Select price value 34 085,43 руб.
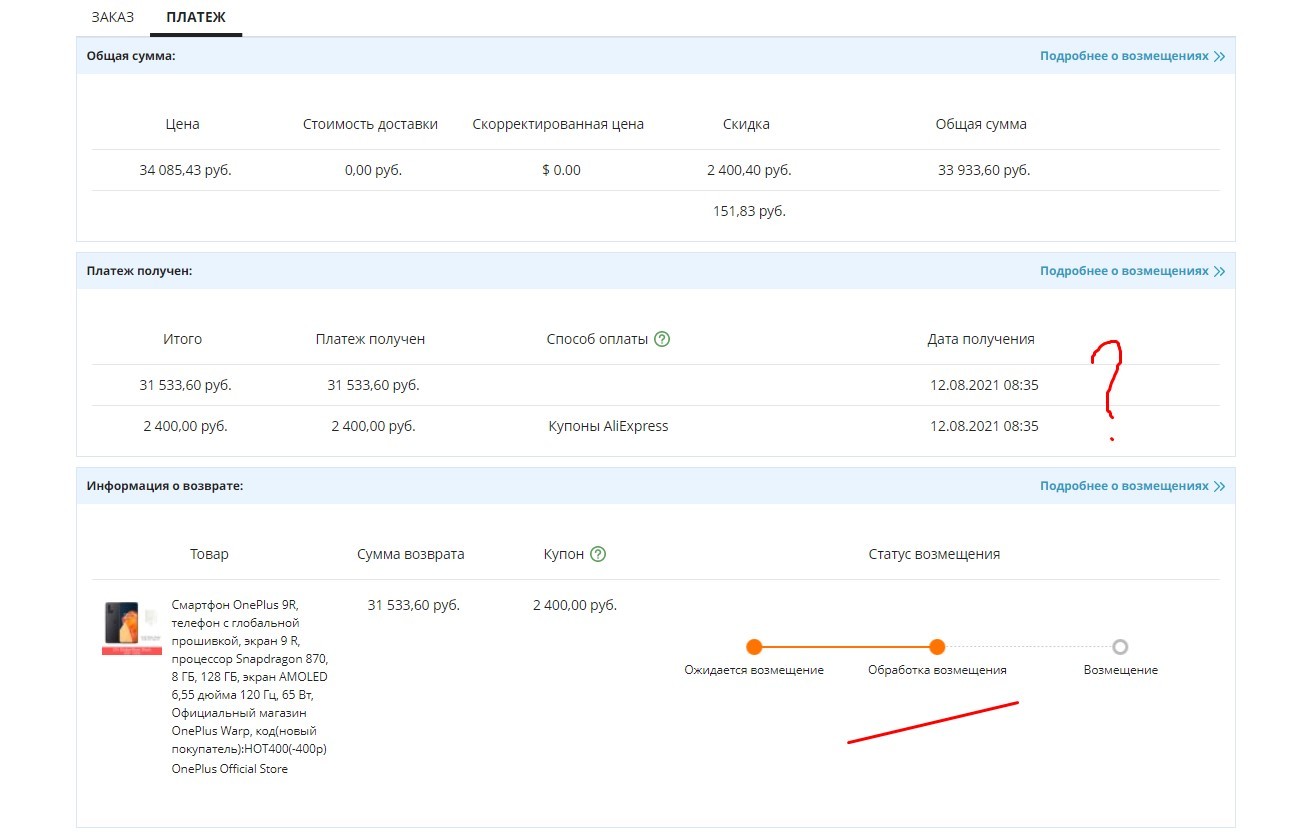Viewport: 1308px width, 838px height. click(185, 170)
